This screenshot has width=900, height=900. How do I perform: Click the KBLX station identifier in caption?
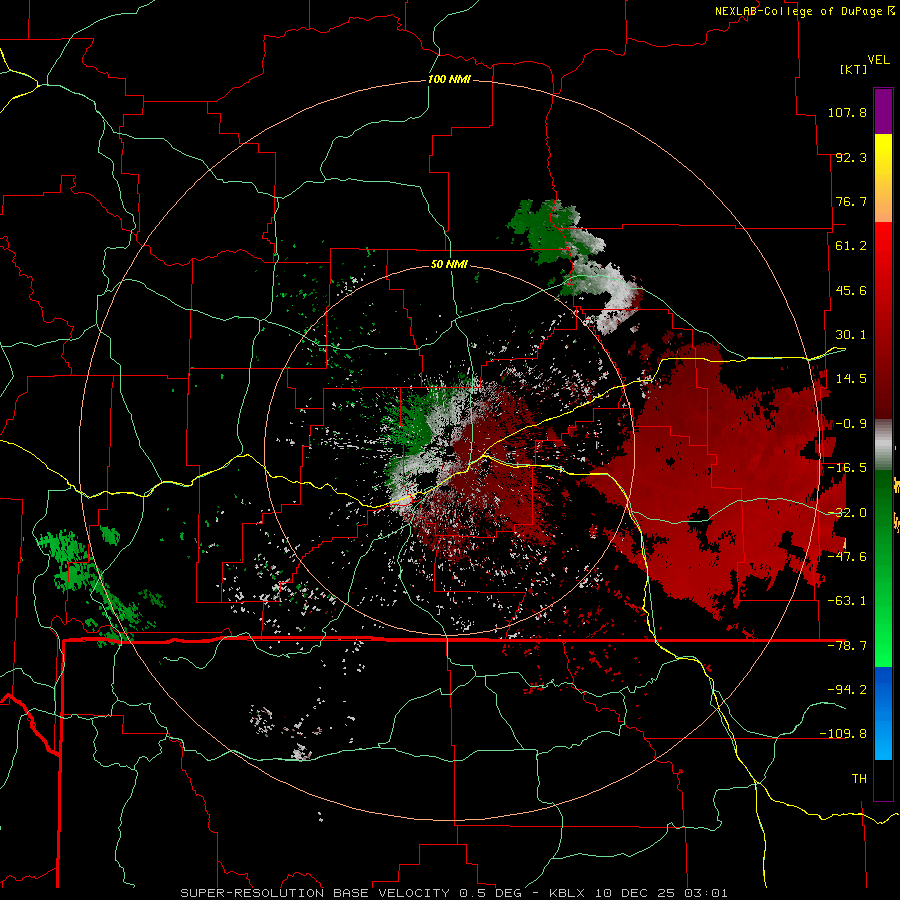pyautogui.click(x=567, y=893)
